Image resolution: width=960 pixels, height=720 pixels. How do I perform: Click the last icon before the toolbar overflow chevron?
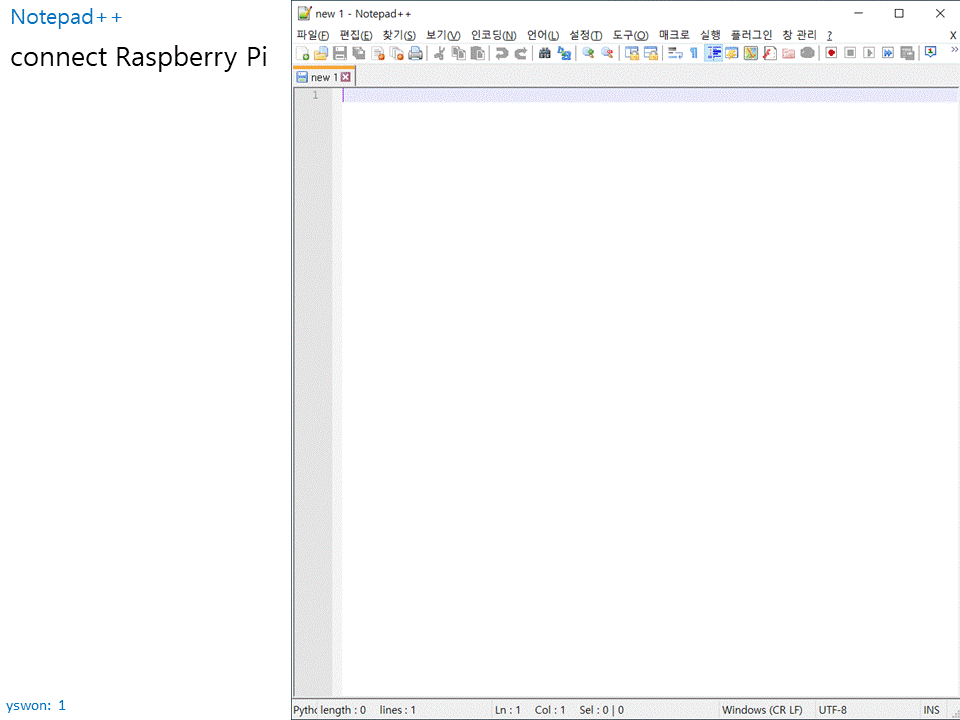[x=931, y=53]
